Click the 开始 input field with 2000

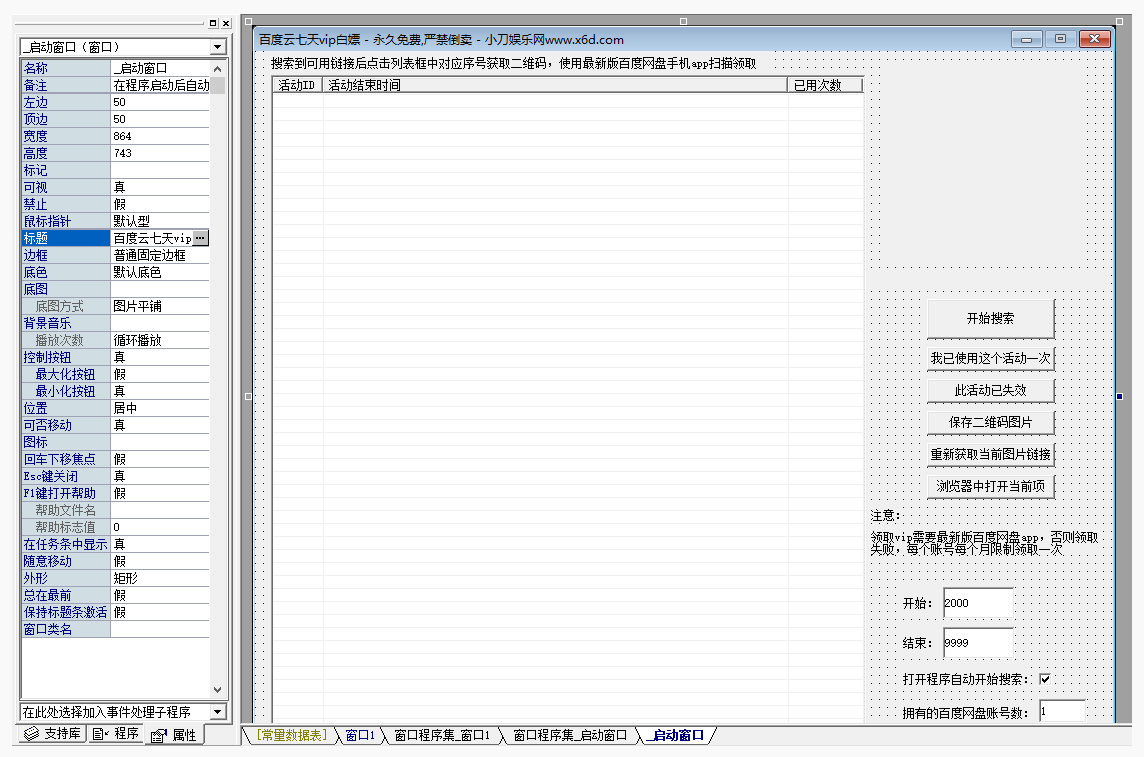pos(977,603)
